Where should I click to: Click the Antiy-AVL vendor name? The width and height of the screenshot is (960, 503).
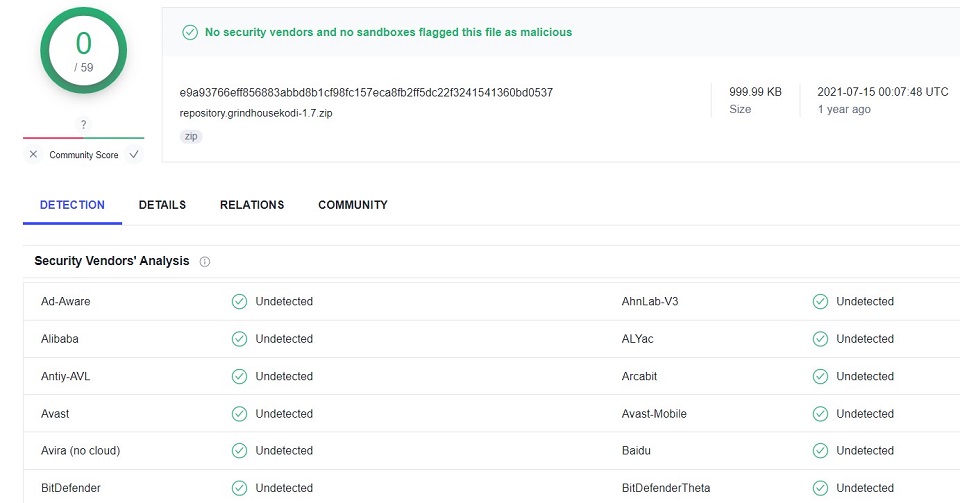tap(66, 376)
